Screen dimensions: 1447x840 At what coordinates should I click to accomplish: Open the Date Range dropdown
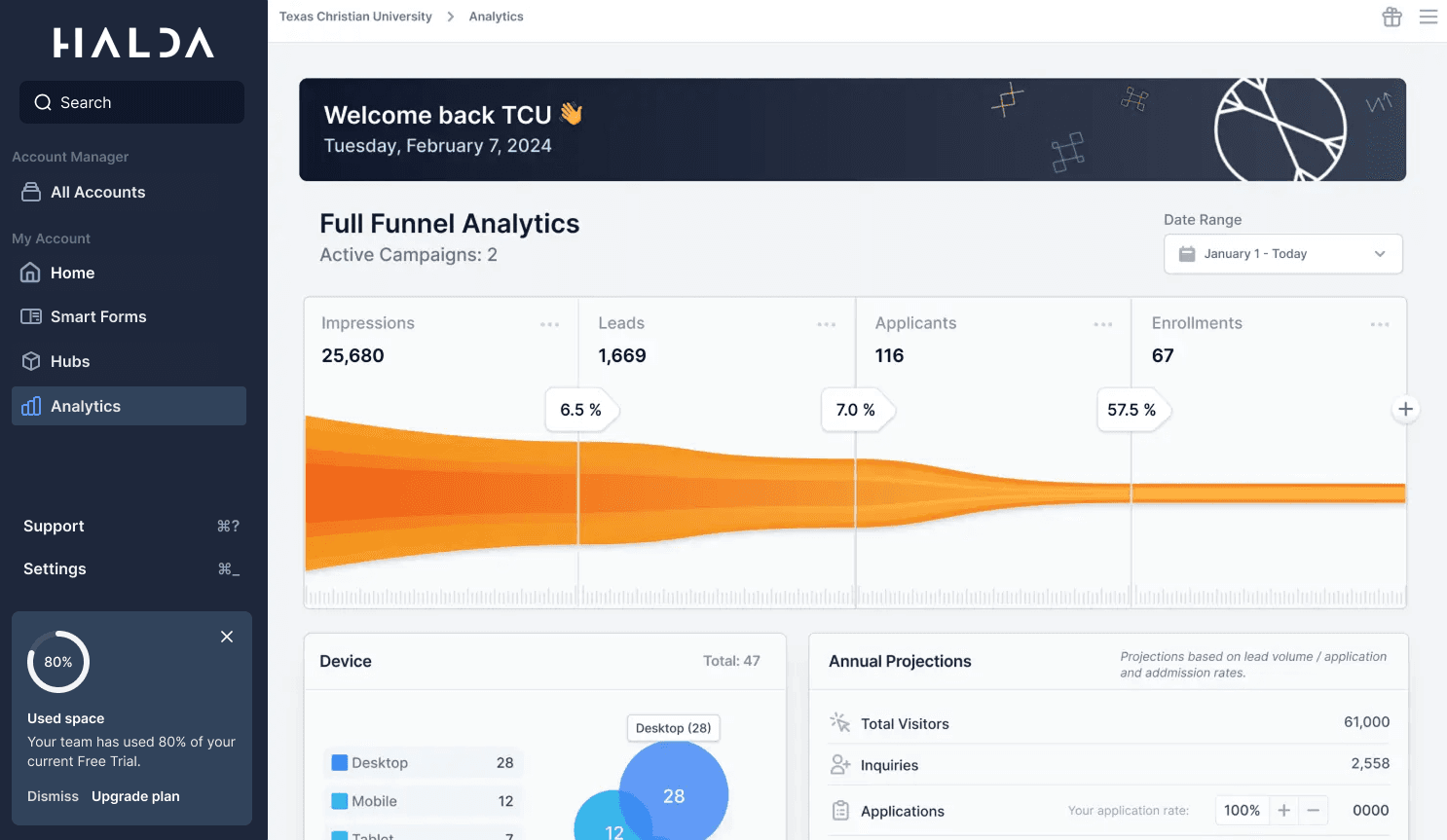tap(1283, 254)
